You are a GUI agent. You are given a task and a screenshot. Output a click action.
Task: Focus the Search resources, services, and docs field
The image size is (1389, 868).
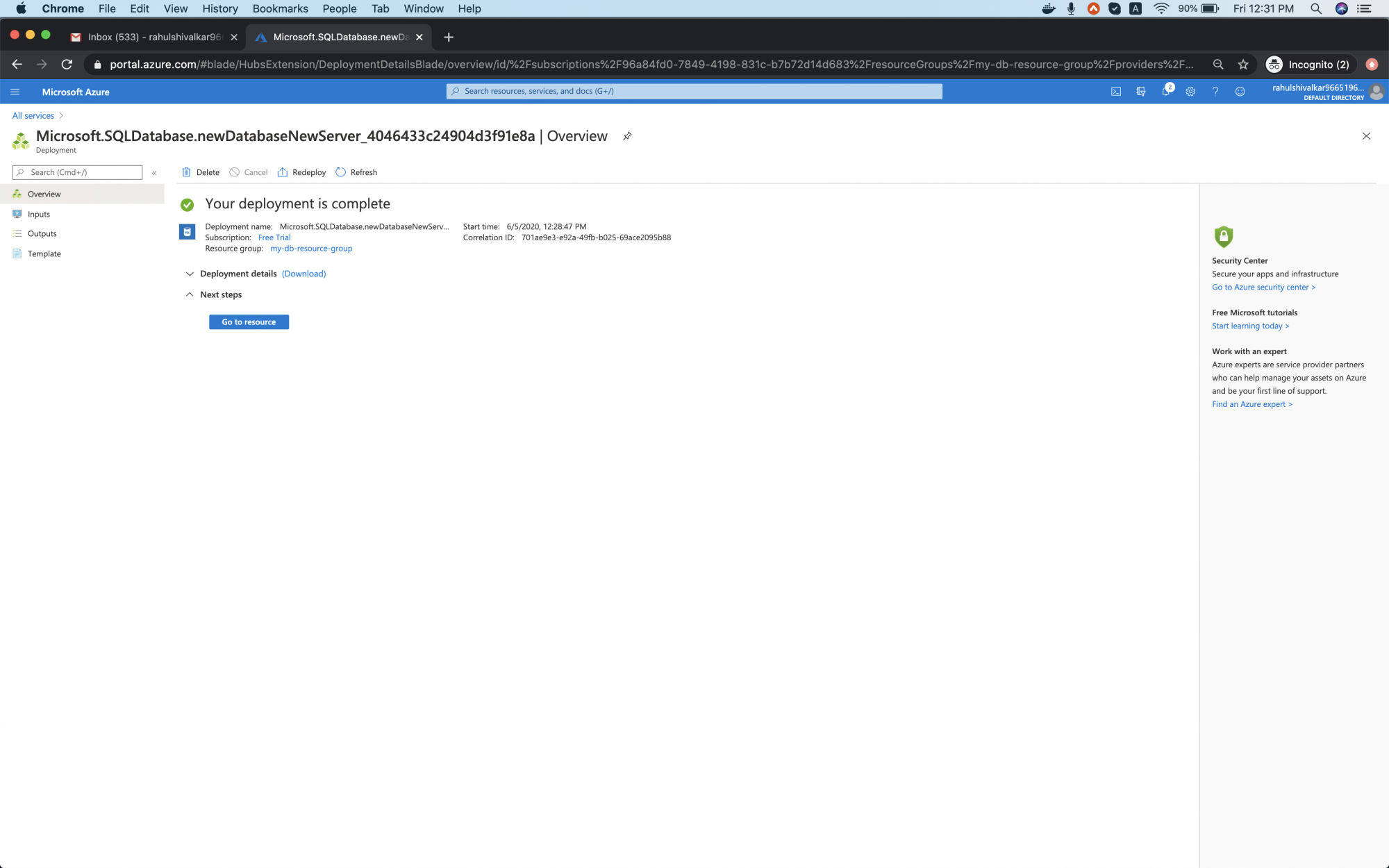click(x=694, y=91)
